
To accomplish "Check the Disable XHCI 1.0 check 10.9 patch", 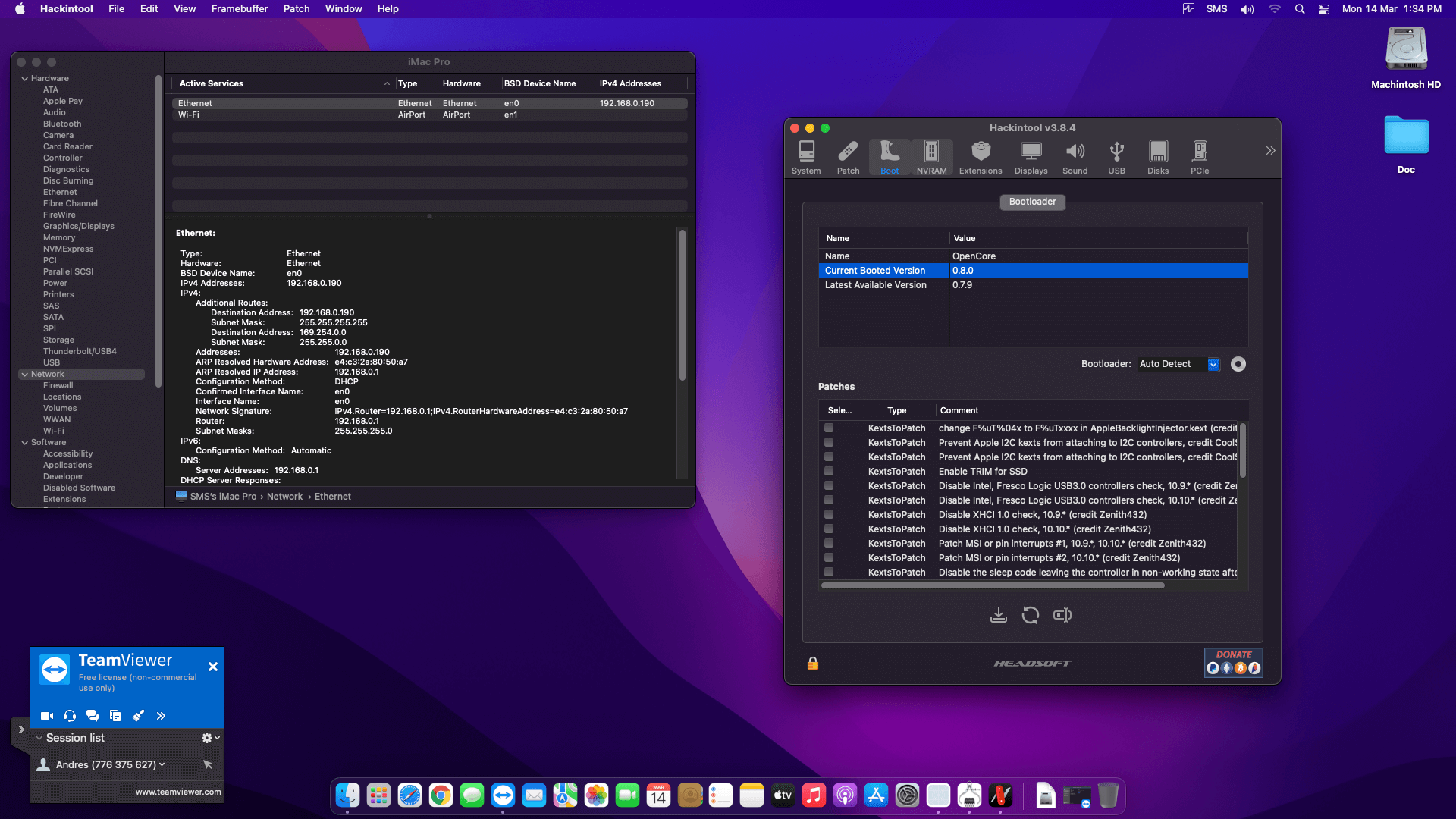I will click(x=829, y=514).
